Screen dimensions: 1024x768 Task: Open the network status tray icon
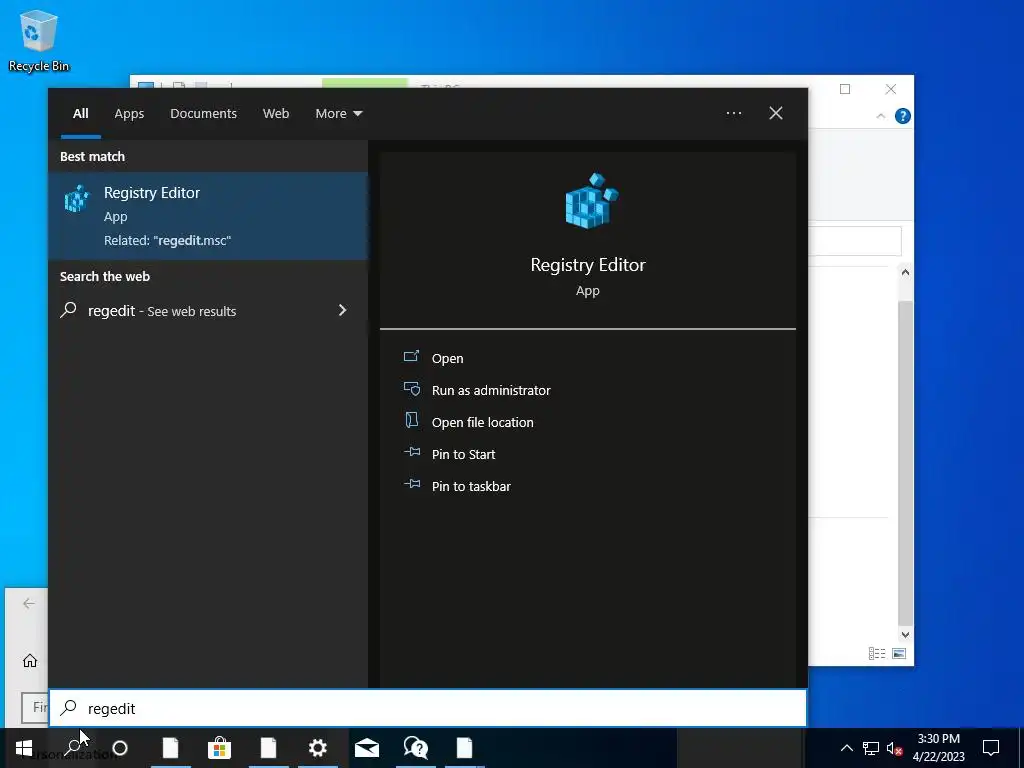pos(871,748)
